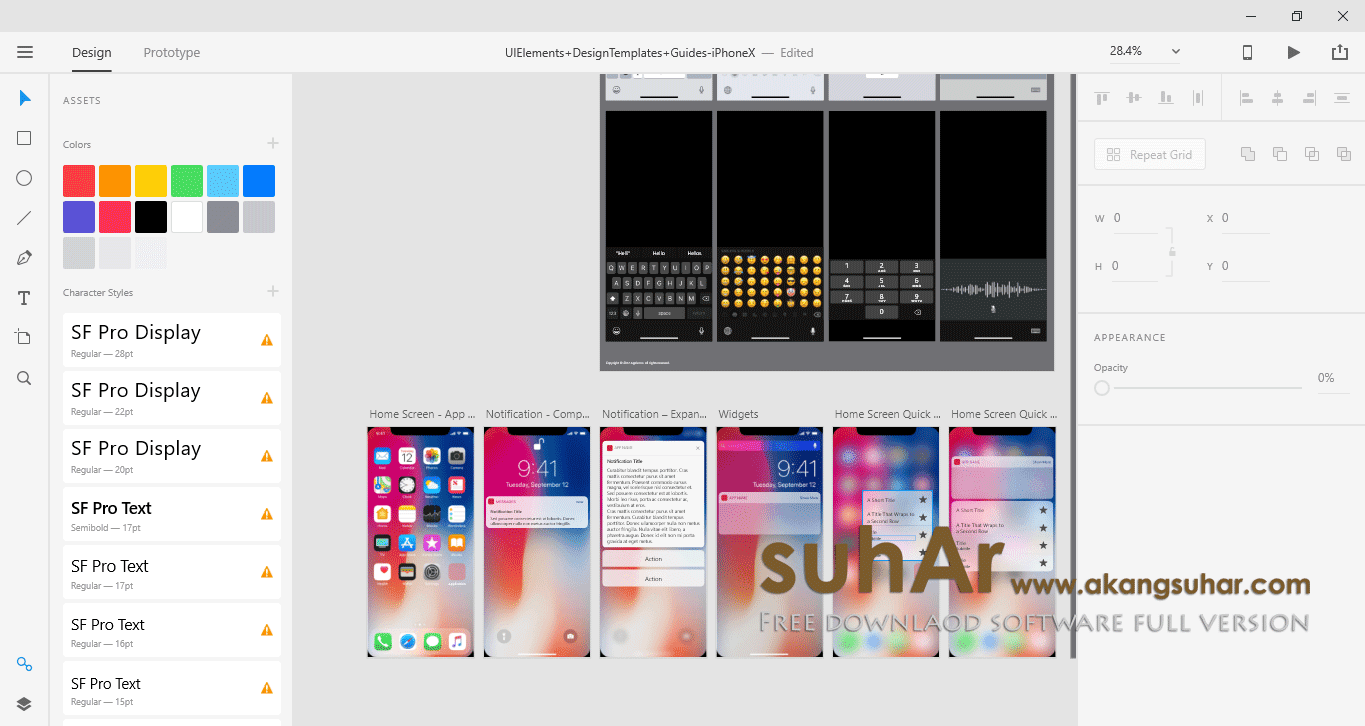Viewport: 1365px width, 726px height.
Task: Click the Exclude Overlap boolean icon
Action: tap(1344, 154)
